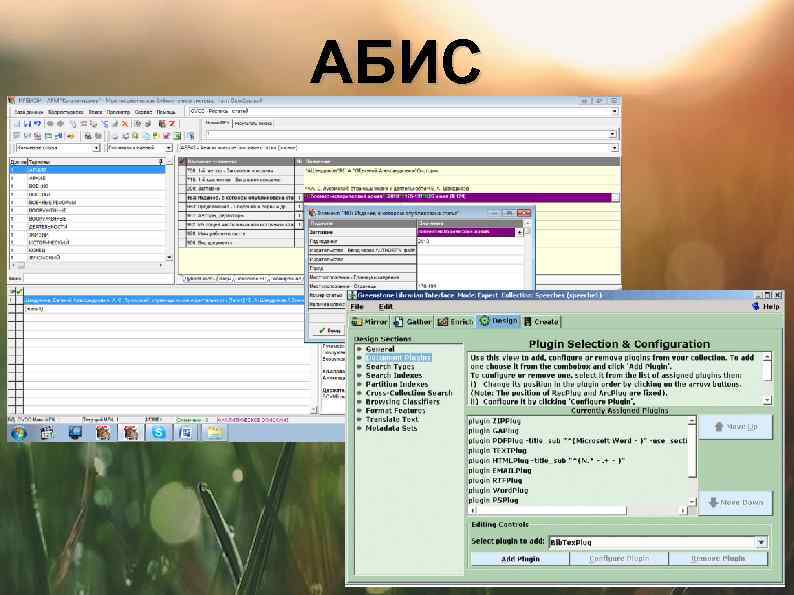794x595 pixels.
Task: Click the arrow icon beside Metadata Sets
Action: pyautogui.click(x=360, y=428)
